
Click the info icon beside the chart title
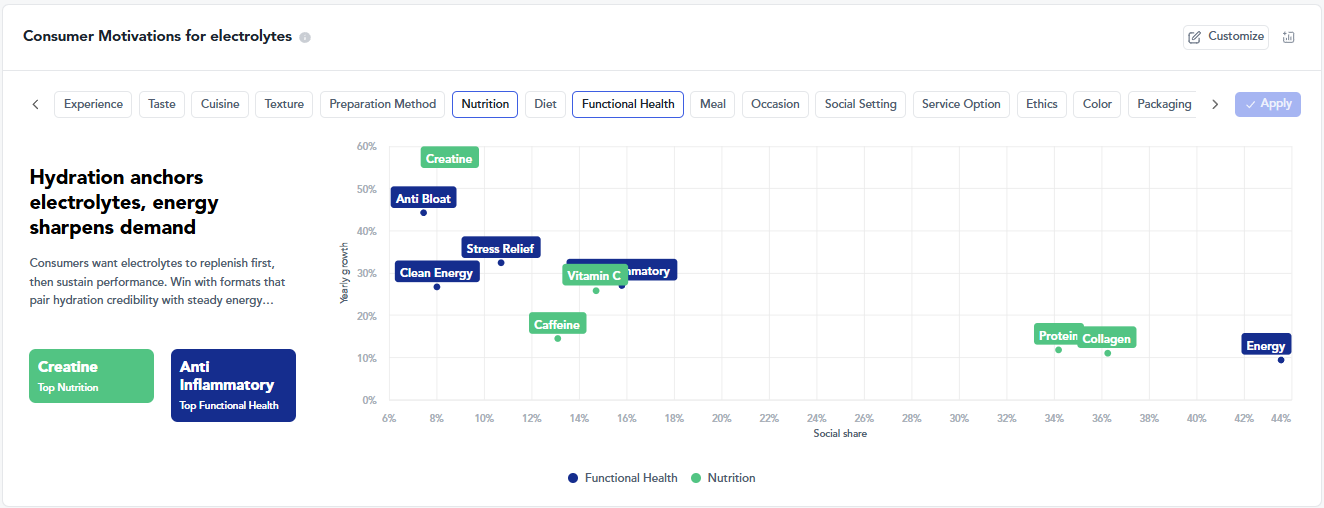click(x=305, y=37)
